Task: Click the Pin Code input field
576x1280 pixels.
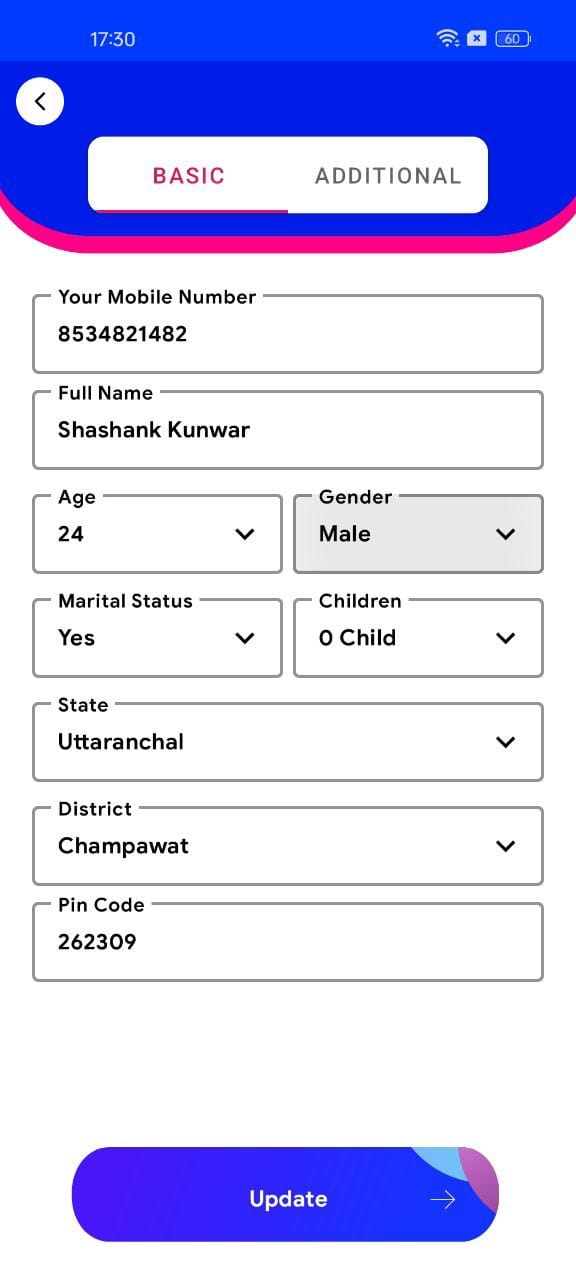Action: 288,942
